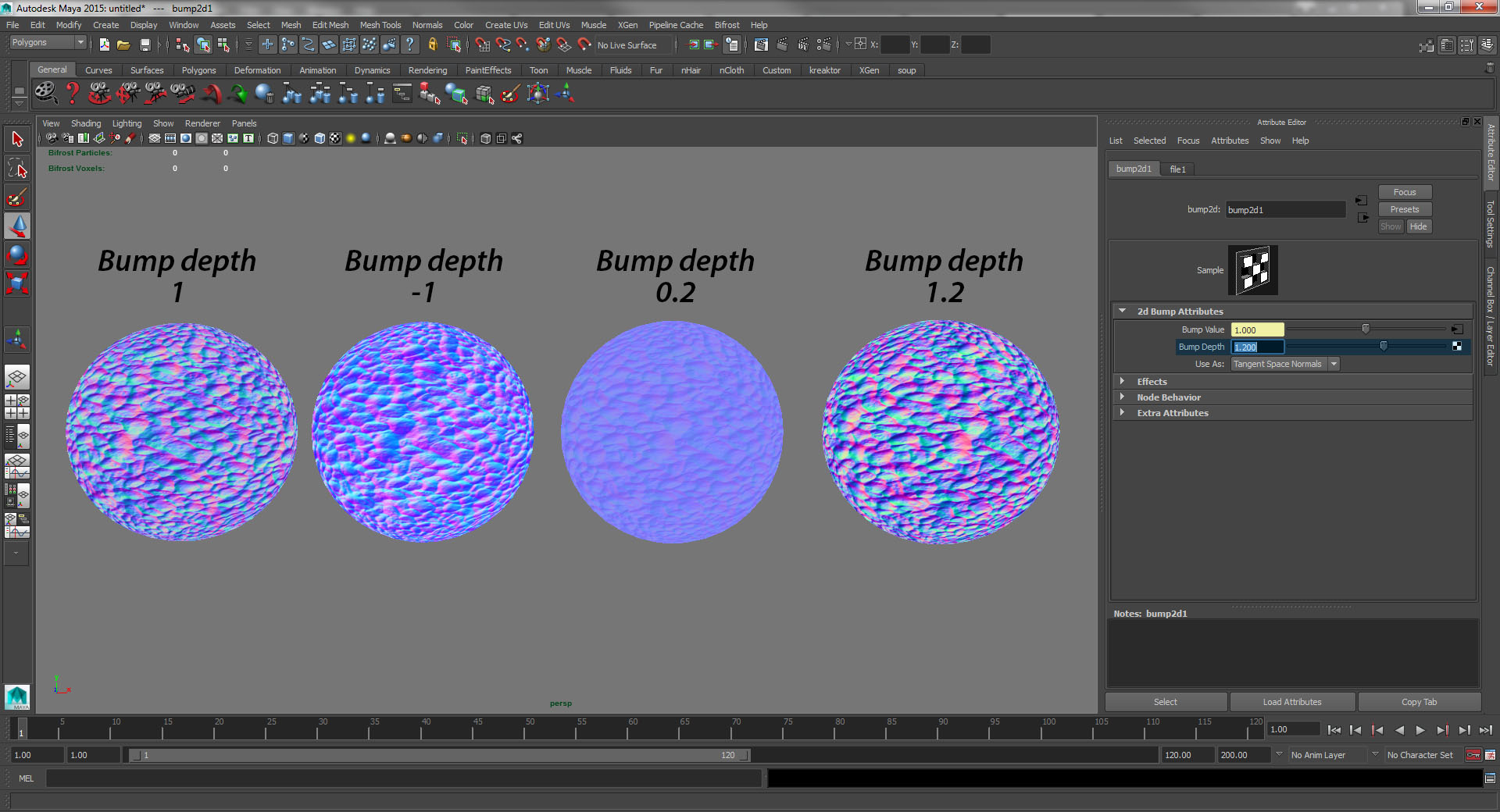
Task: Click the checkered Sample swatch in Attribute Editor
Action: (1252, 270)
